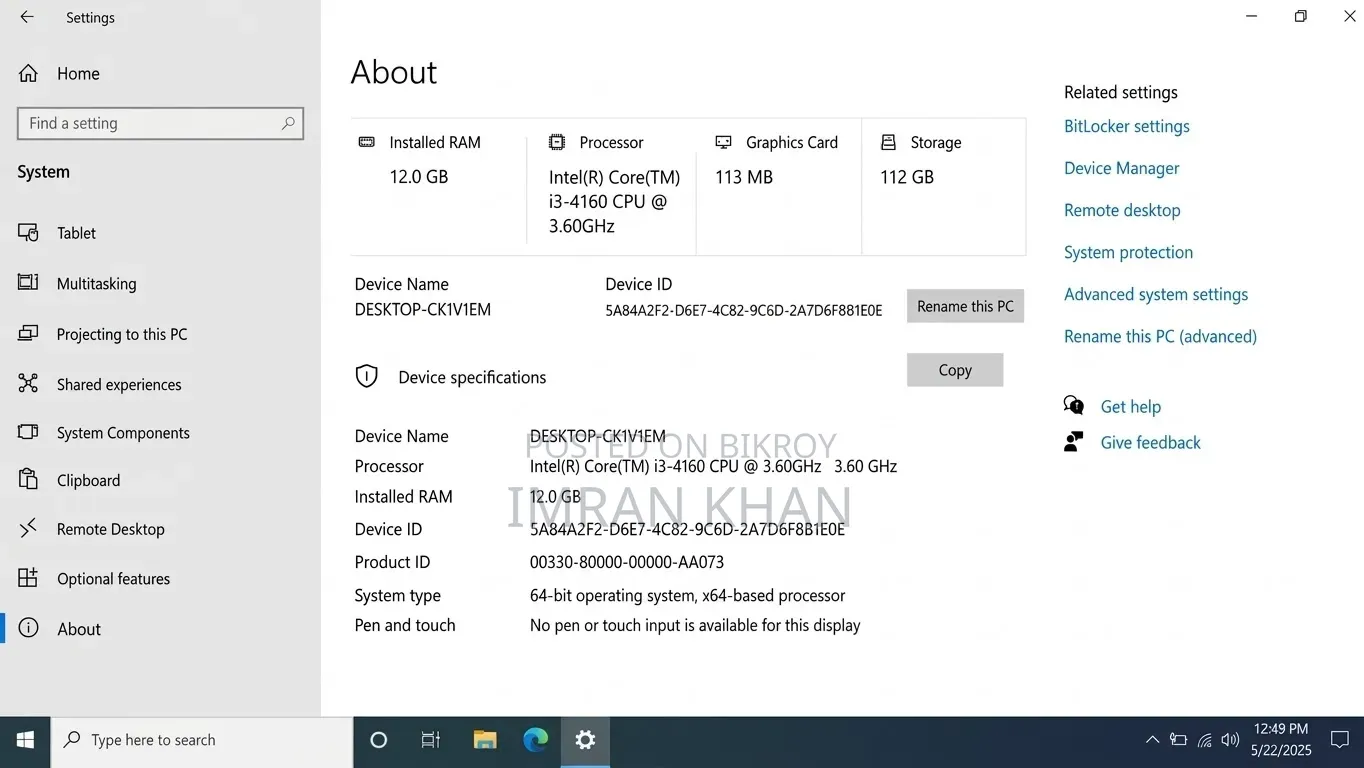The image size is (1364, 768).
Task: Open the notification center icon
Action: (x=1340, y=740)
